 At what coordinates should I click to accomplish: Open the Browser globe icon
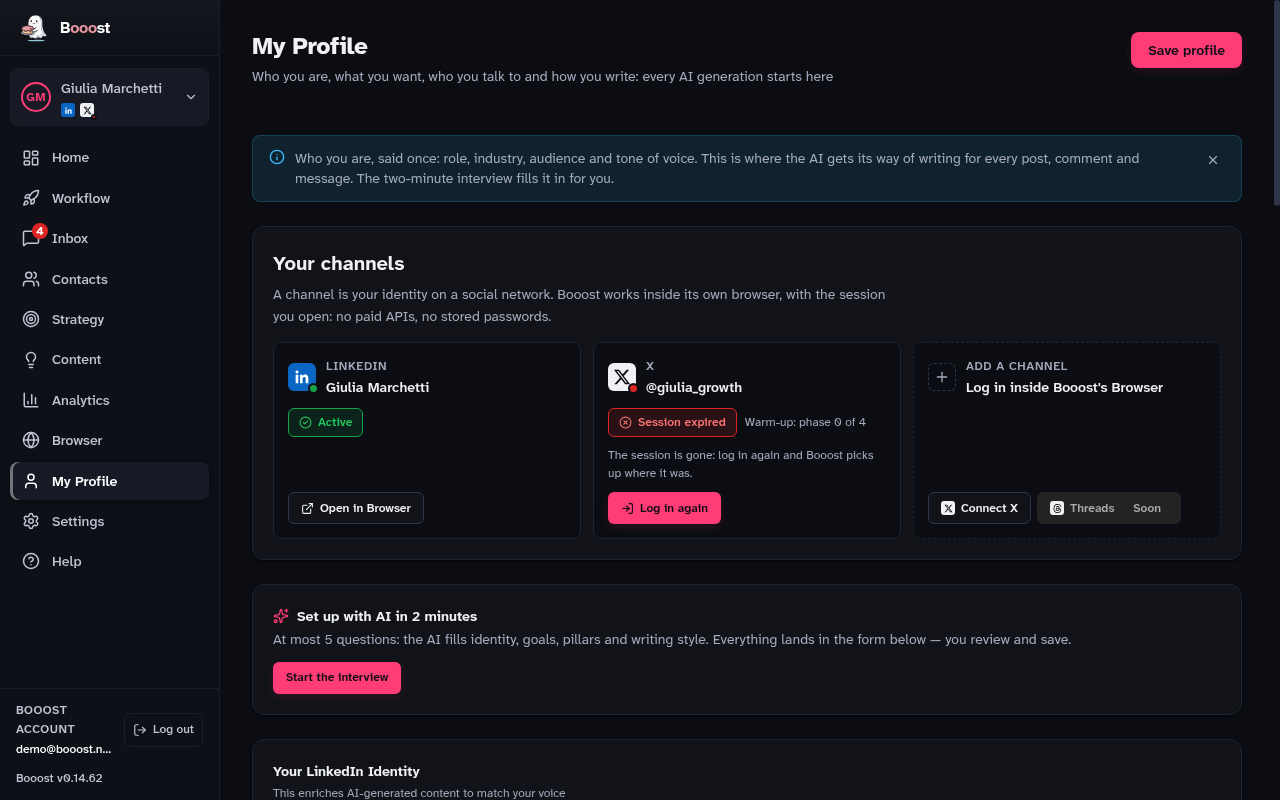click(x=31, y=440)
